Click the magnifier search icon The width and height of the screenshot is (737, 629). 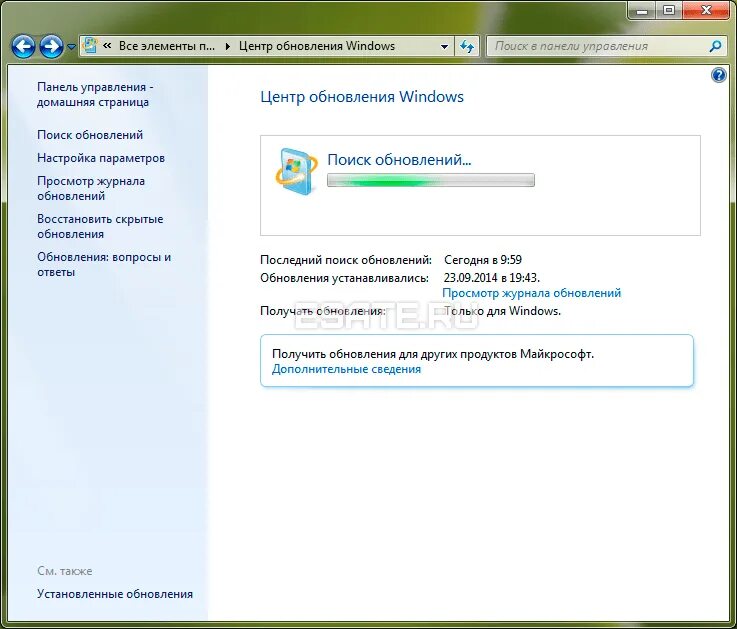[715, 46]
